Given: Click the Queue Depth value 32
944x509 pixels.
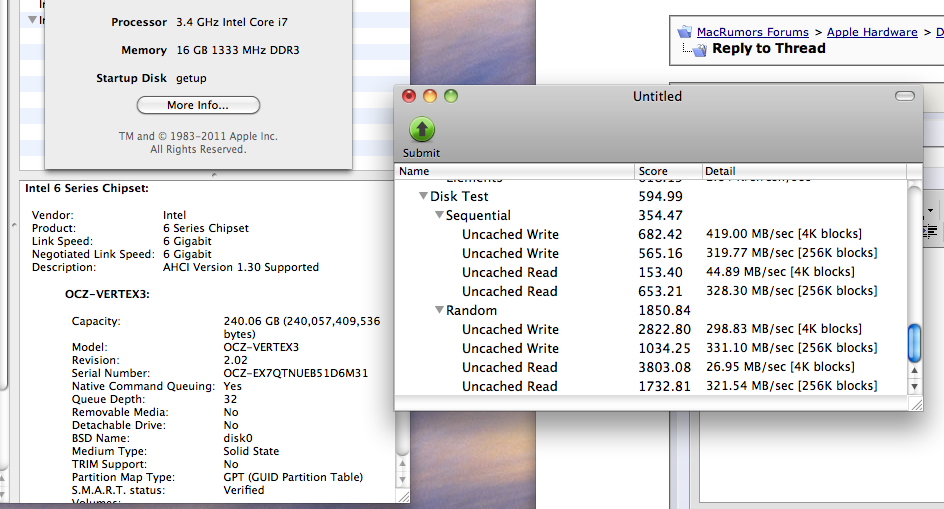Looking at the screenshot, I should [x=230, y=399].
